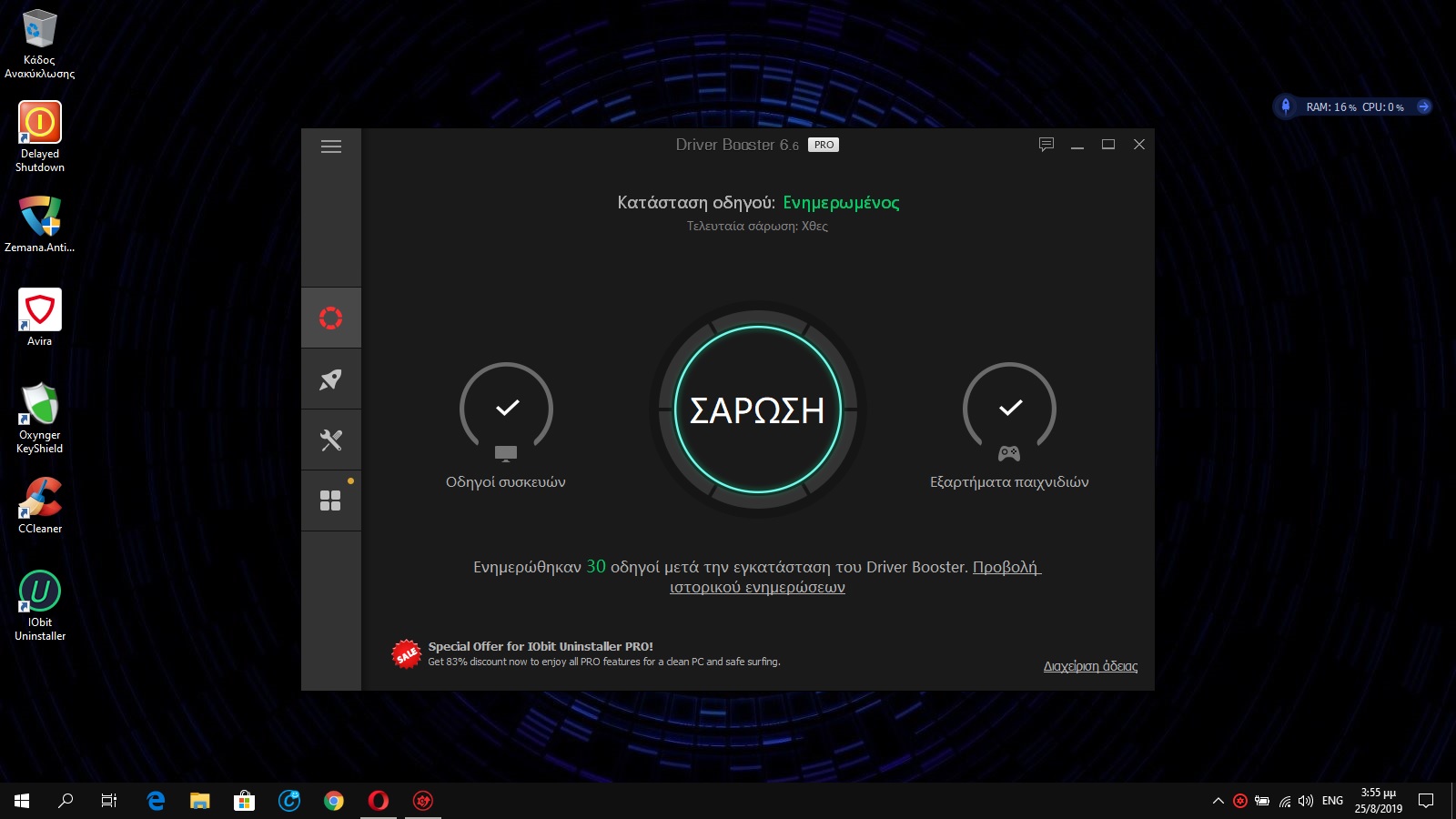Open the volume speaker tray icon

click(1306, 801)
